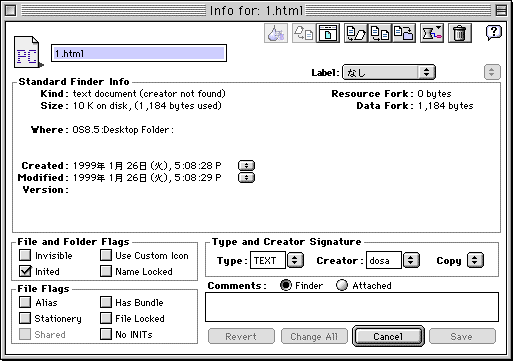Click the make alias toolbar icon
The width and height of the screenshot is (513, 361).
pyautogui.click(x=356, y=33)
